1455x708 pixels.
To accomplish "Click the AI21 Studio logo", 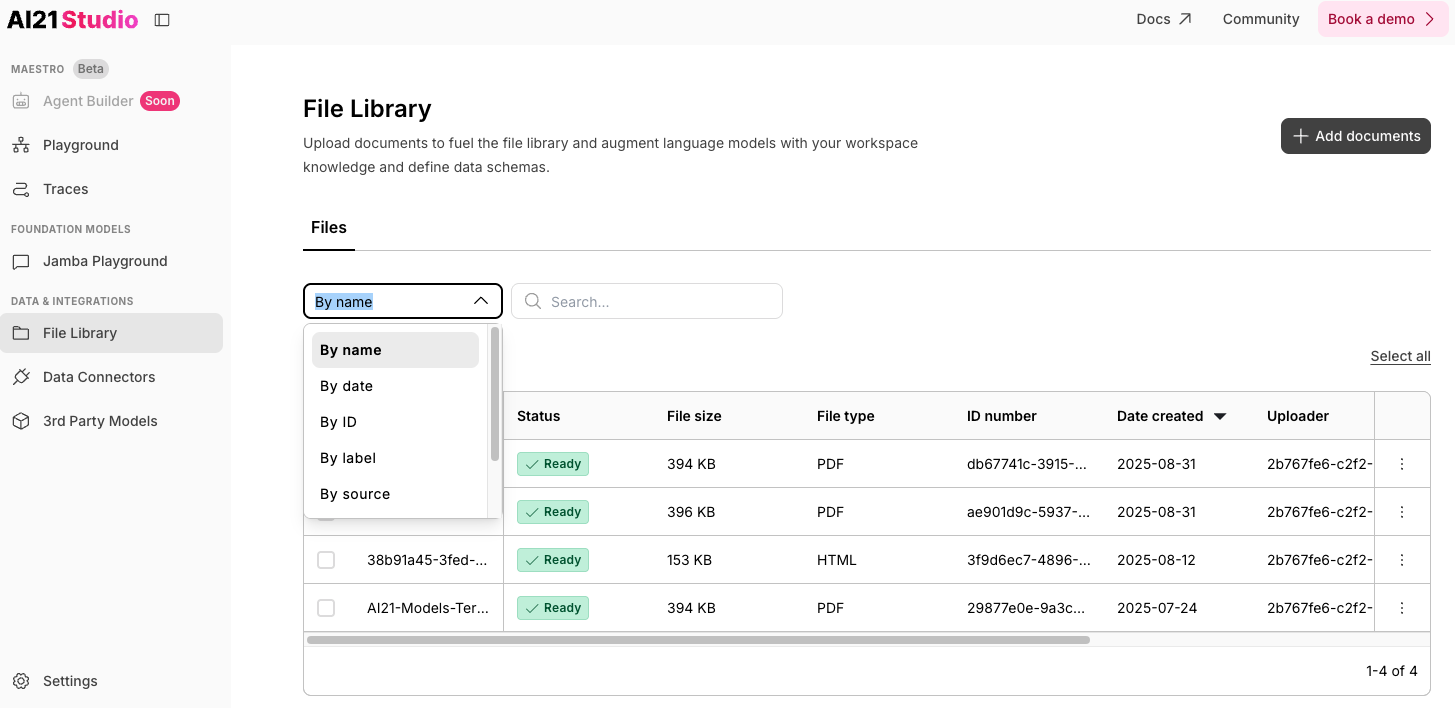I will pos(72,19).
